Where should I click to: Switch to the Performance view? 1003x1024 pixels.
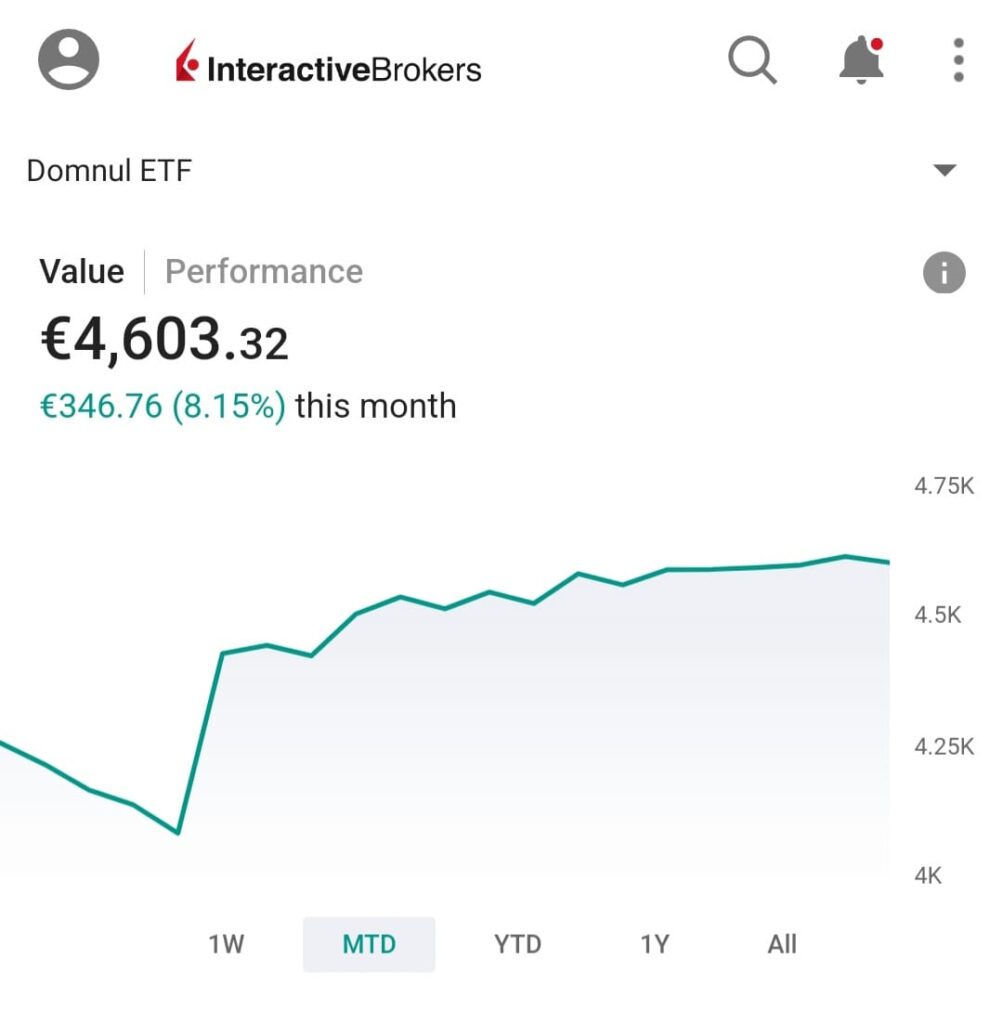click(x=264, y=272)
